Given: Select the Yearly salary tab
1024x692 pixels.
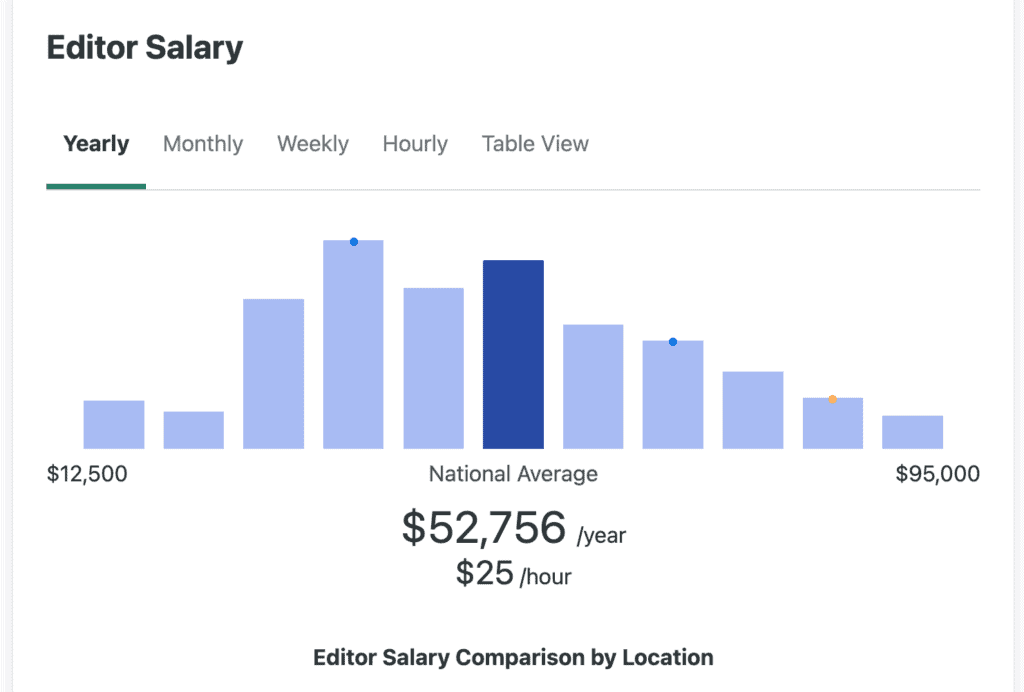Looking at the screenshot, I should pos(95,144).
